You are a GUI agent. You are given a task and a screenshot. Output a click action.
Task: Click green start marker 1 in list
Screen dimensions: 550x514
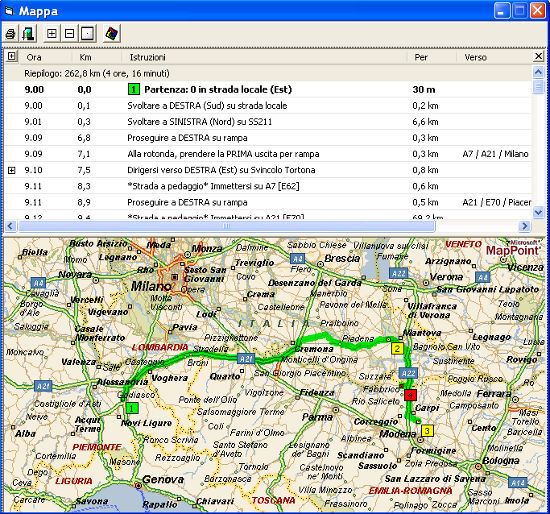pyautogui.click(x=134, y=89)
